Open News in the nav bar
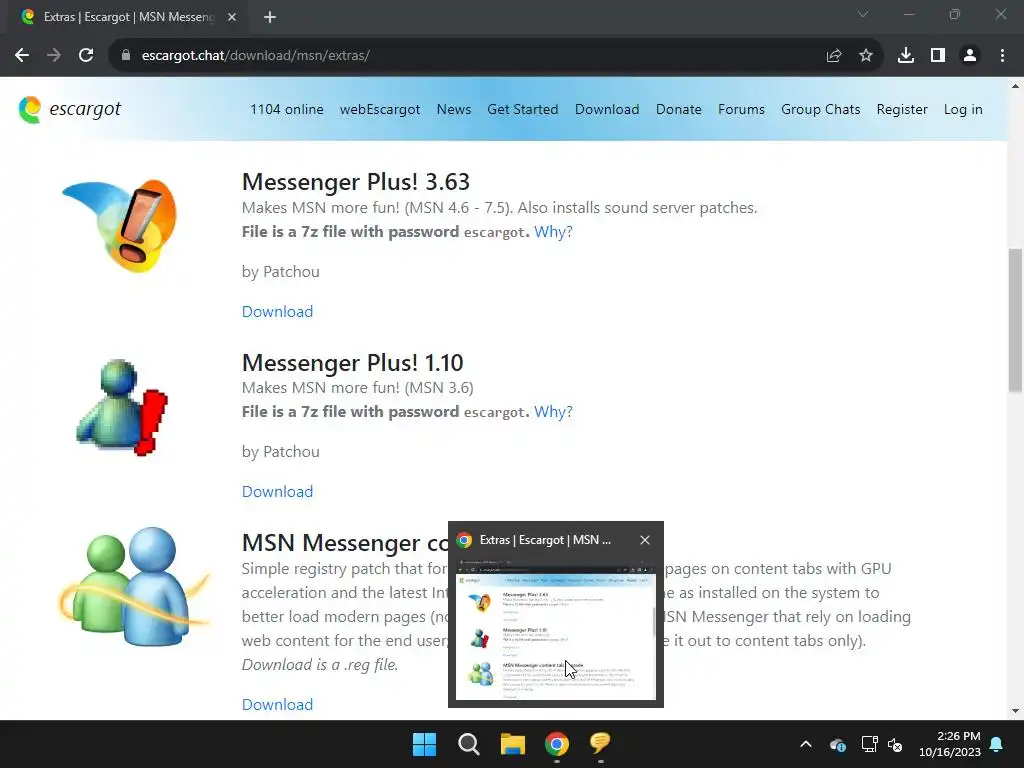The image size is (1024, 768). (454, 109)
